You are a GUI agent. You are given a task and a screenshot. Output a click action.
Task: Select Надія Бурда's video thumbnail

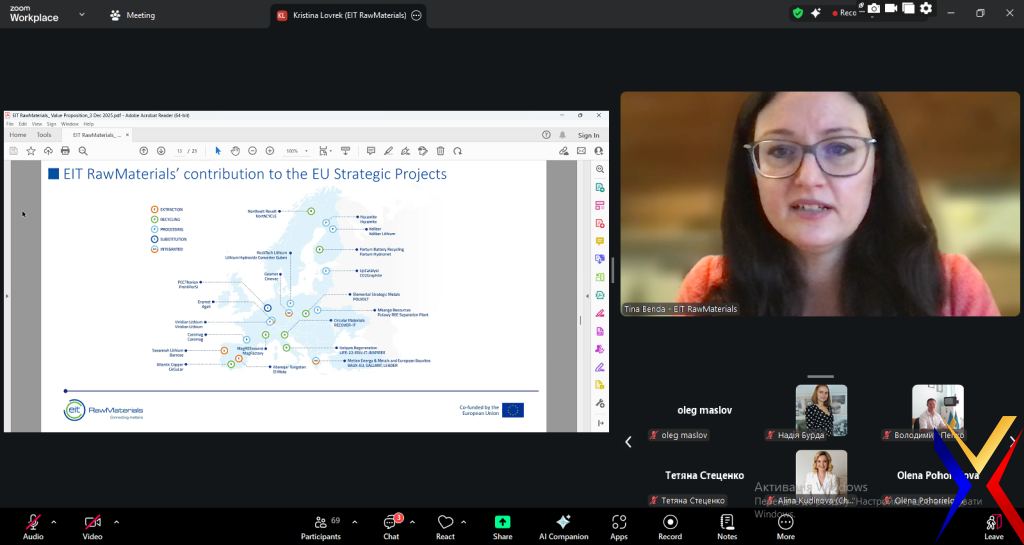pos(821,410)
